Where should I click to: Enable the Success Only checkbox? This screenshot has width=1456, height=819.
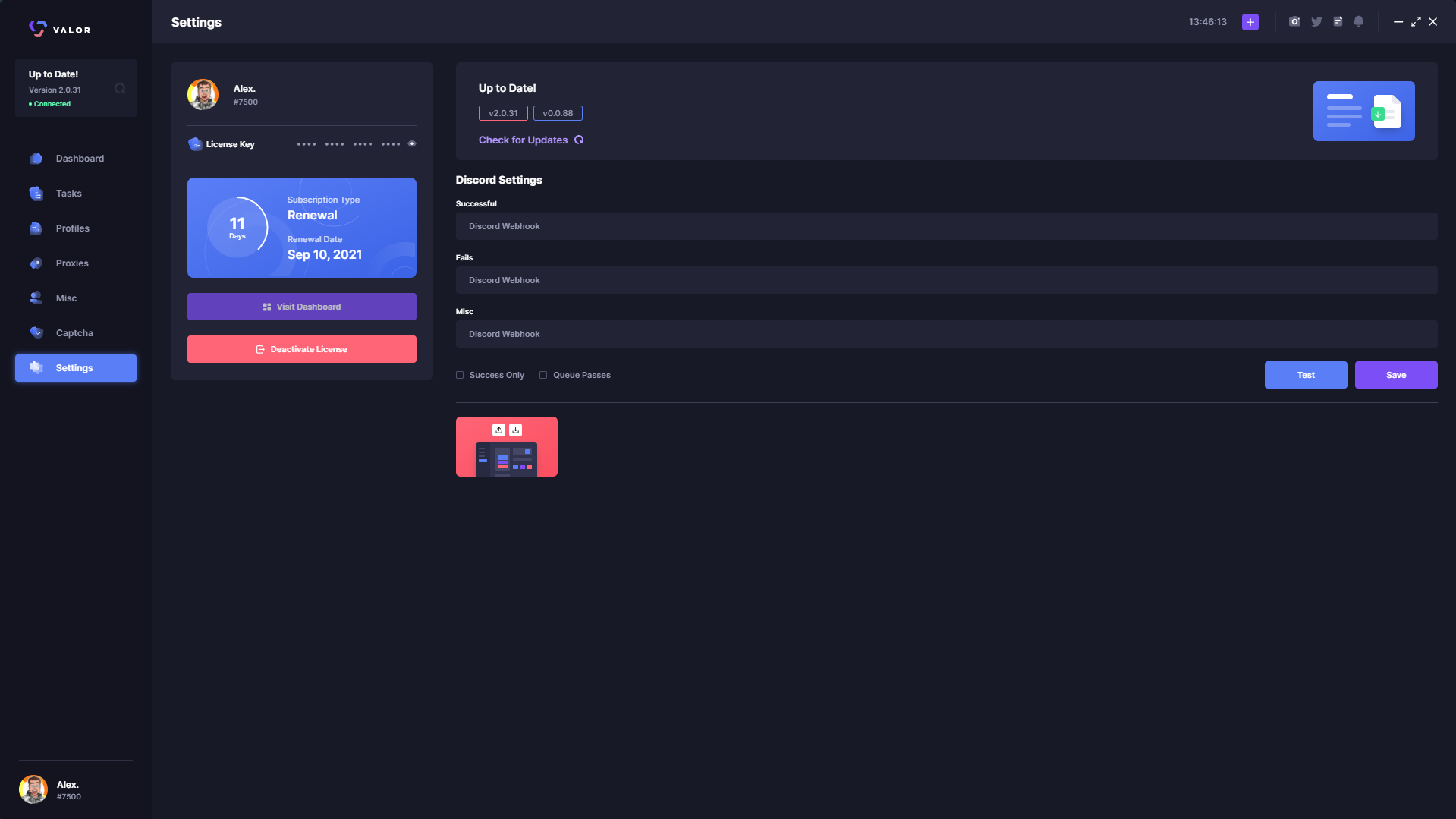460,375
